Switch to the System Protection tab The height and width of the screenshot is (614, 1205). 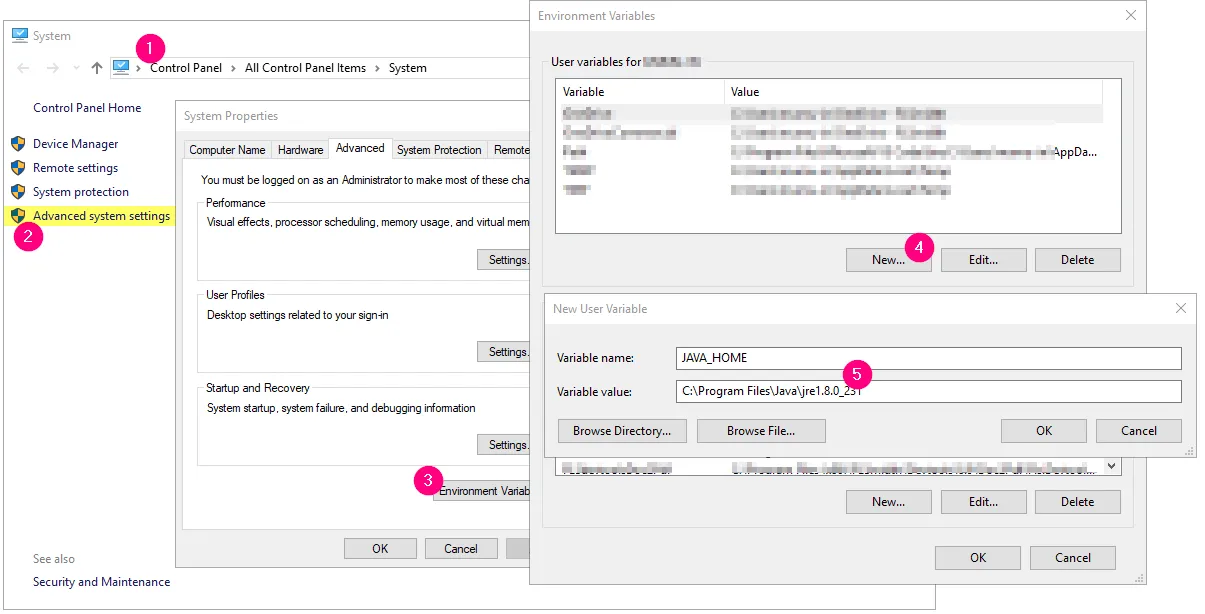[x=439, y=150]
